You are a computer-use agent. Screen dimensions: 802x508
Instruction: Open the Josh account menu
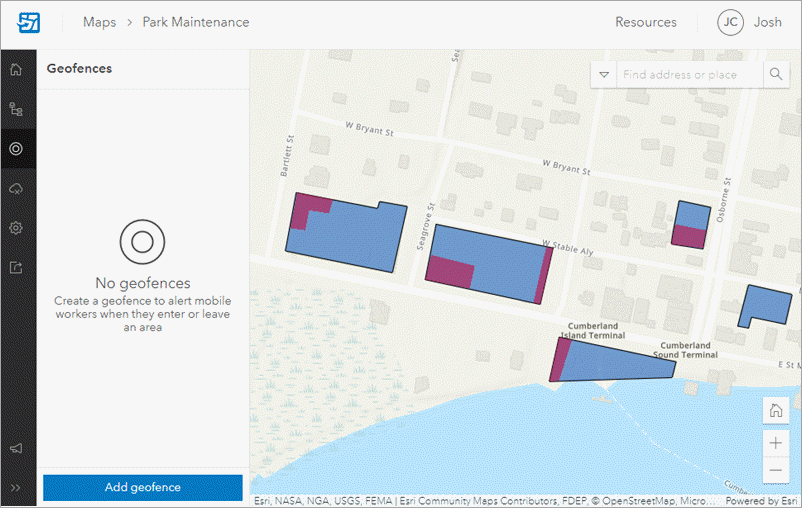[x=767, y=23]
